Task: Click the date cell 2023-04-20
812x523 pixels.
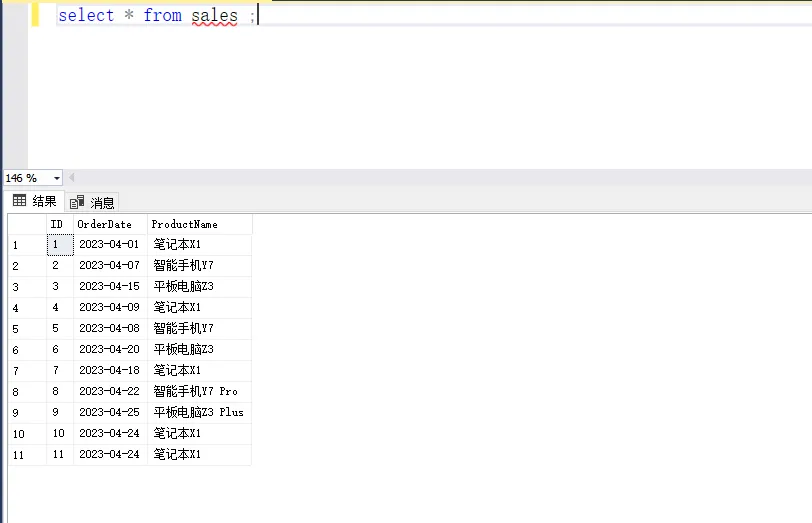Action: [110, 350]
